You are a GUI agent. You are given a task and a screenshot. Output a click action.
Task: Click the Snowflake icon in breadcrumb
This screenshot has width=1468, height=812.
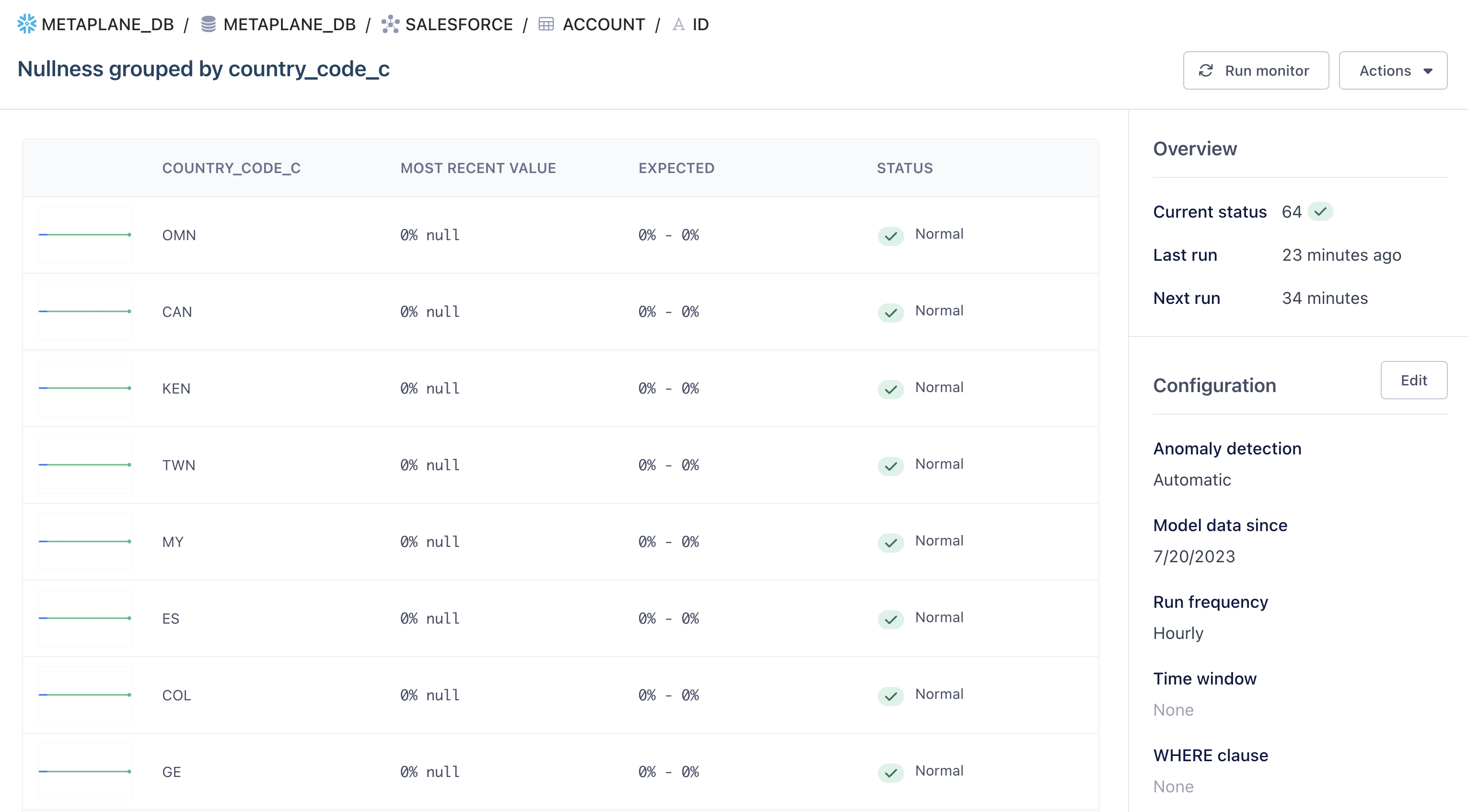point(26,24)
